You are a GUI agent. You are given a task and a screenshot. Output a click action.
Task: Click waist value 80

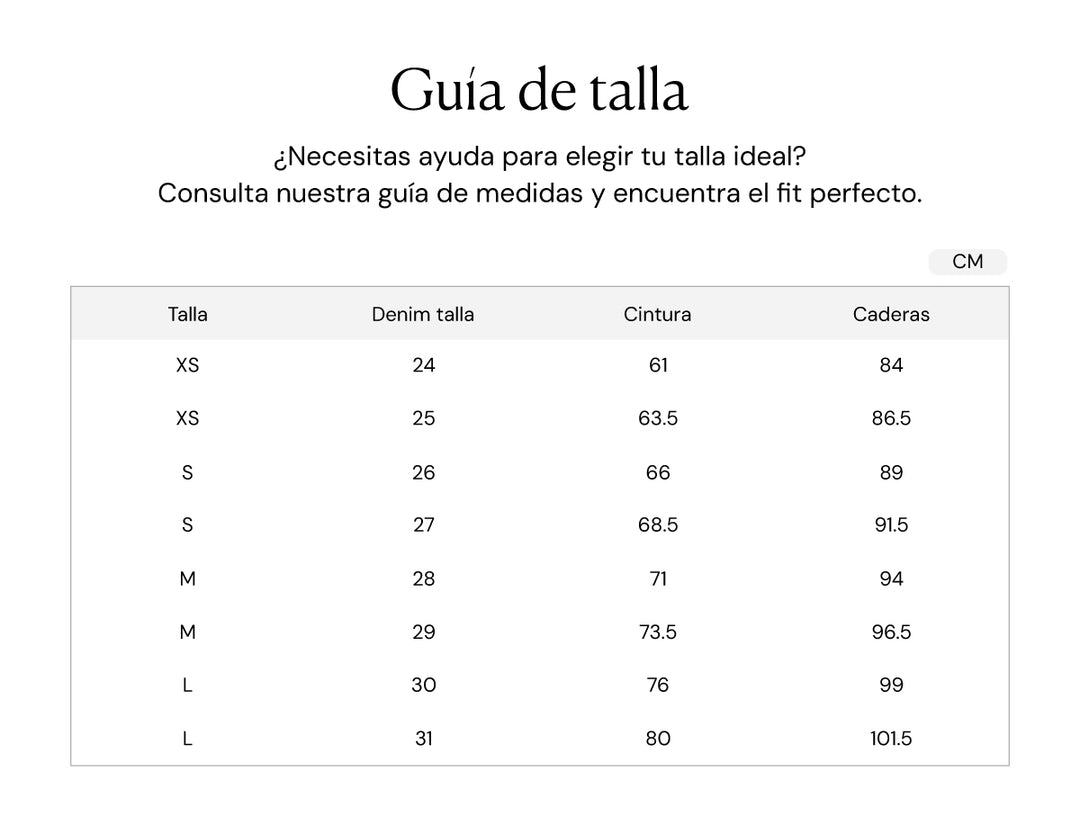pyautogui.click(x=658, y=738)
